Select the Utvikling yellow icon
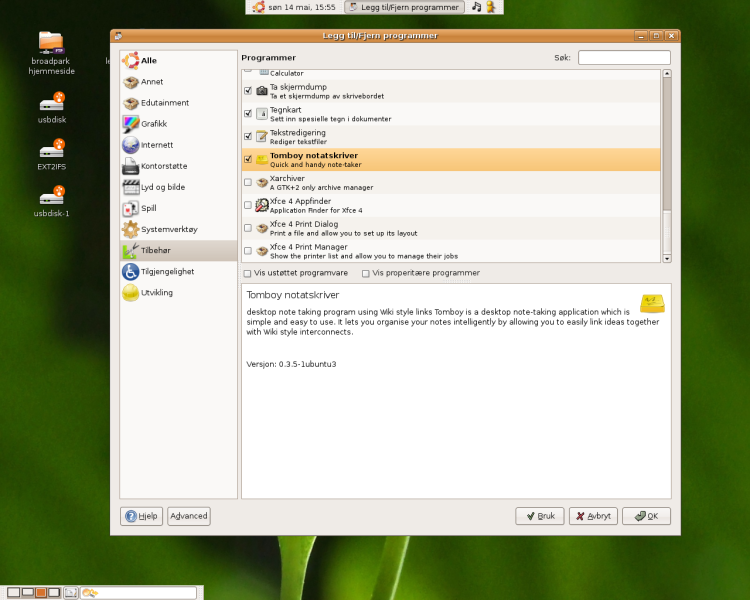The image size is (750, 600). tap(131, 293)
